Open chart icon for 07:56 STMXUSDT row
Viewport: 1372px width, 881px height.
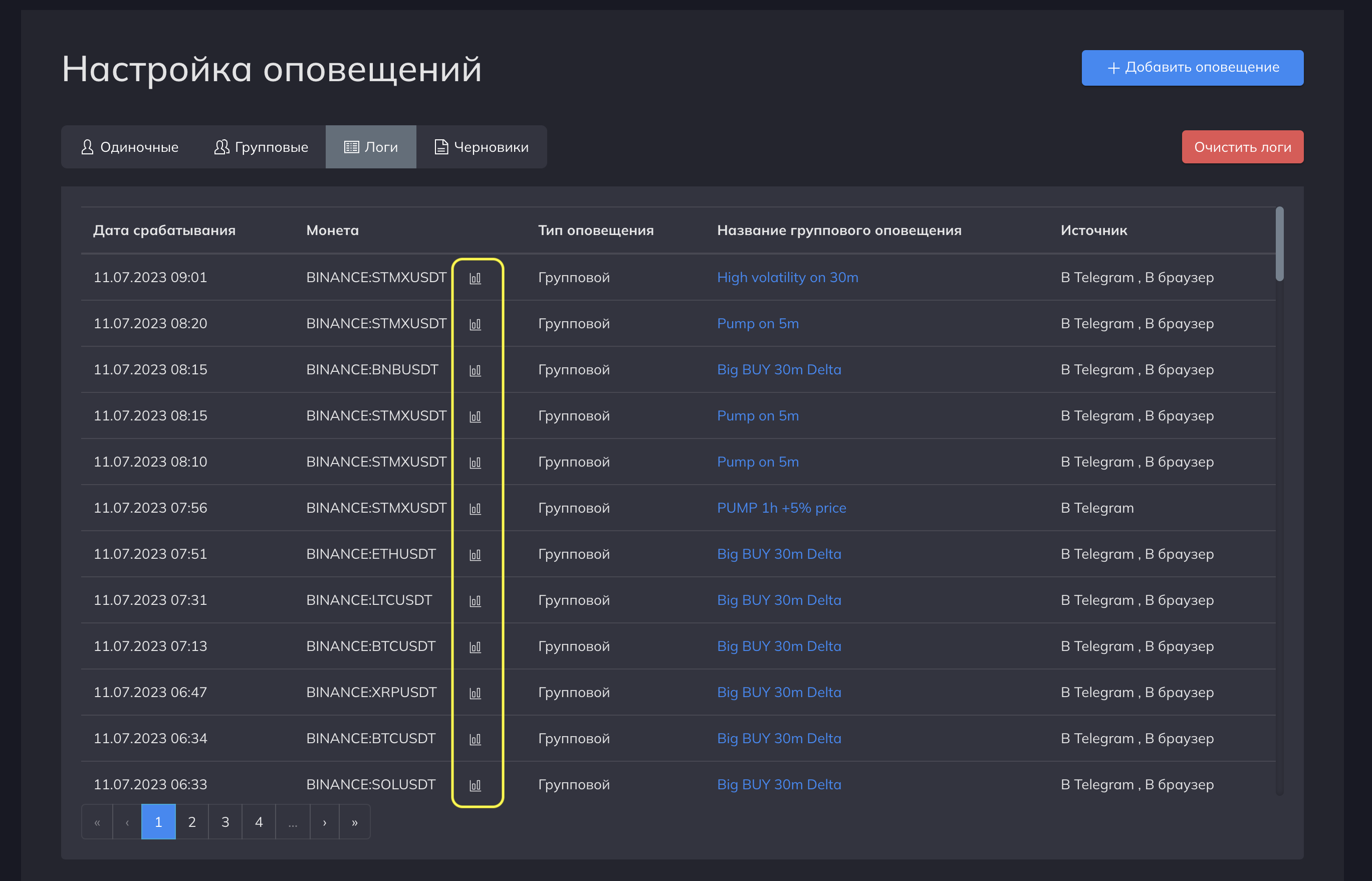click(475, 509)
